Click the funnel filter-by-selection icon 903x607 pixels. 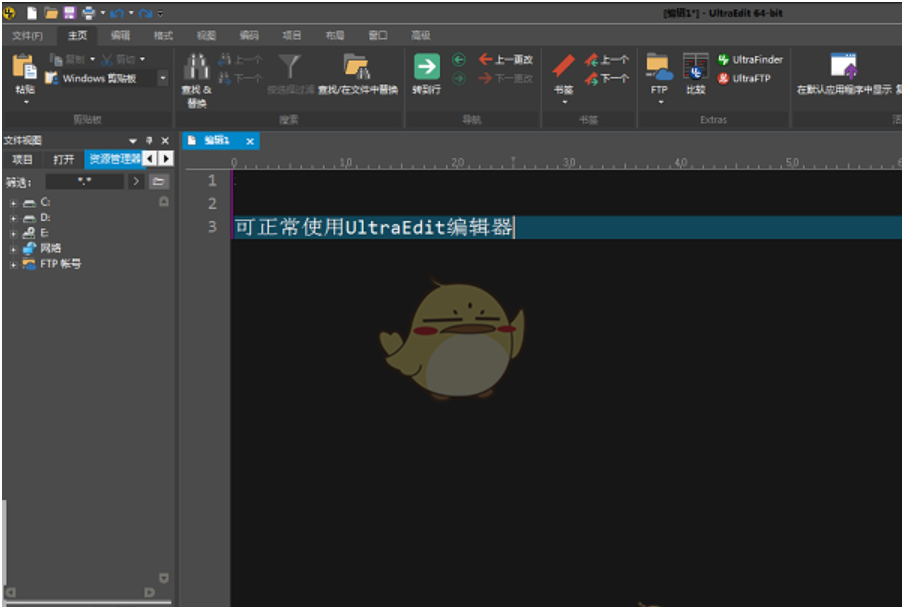290,67
